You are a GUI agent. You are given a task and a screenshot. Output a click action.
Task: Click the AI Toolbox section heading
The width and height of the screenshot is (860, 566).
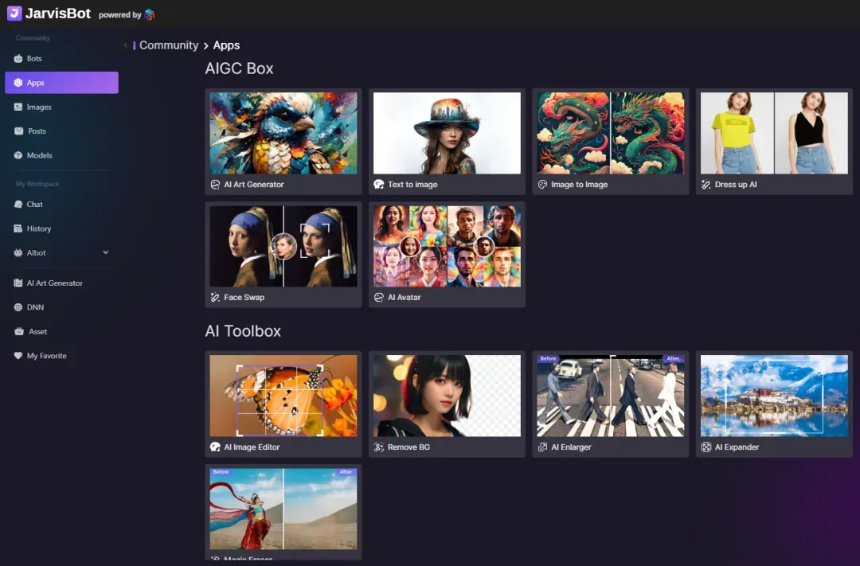pos(243,331)
